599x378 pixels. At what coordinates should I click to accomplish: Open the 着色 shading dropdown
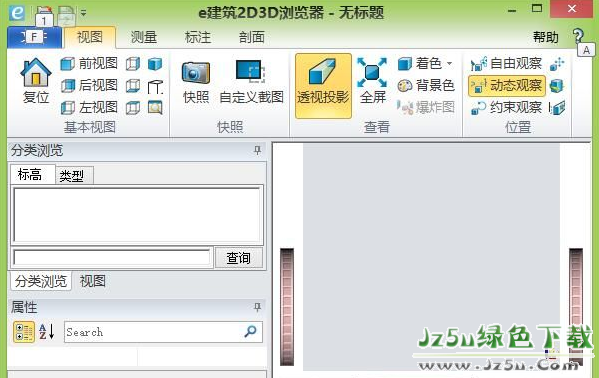pos(425,63)
